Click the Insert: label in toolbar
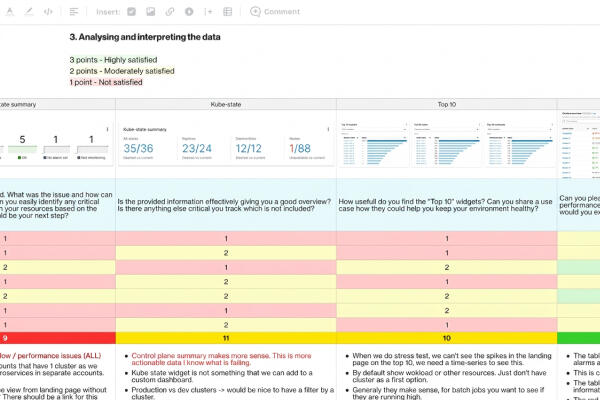This screenshot has height=400, width=600. pos(108,12)
